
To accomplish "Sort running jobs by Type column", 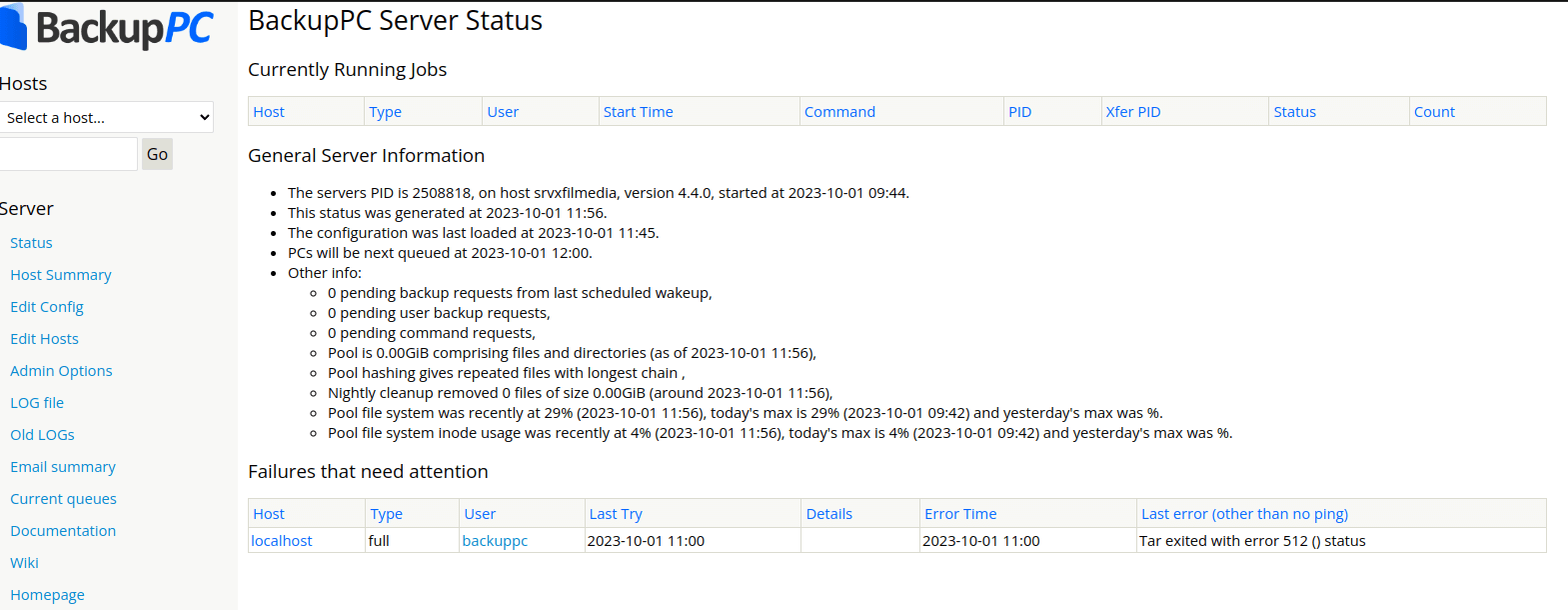I will click(385, 112).
